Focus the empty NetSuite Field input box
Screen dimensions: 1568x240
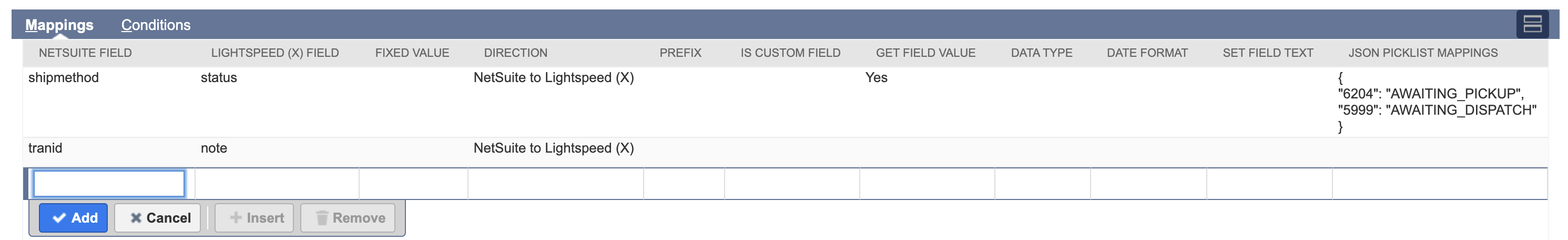pos(109,183)
